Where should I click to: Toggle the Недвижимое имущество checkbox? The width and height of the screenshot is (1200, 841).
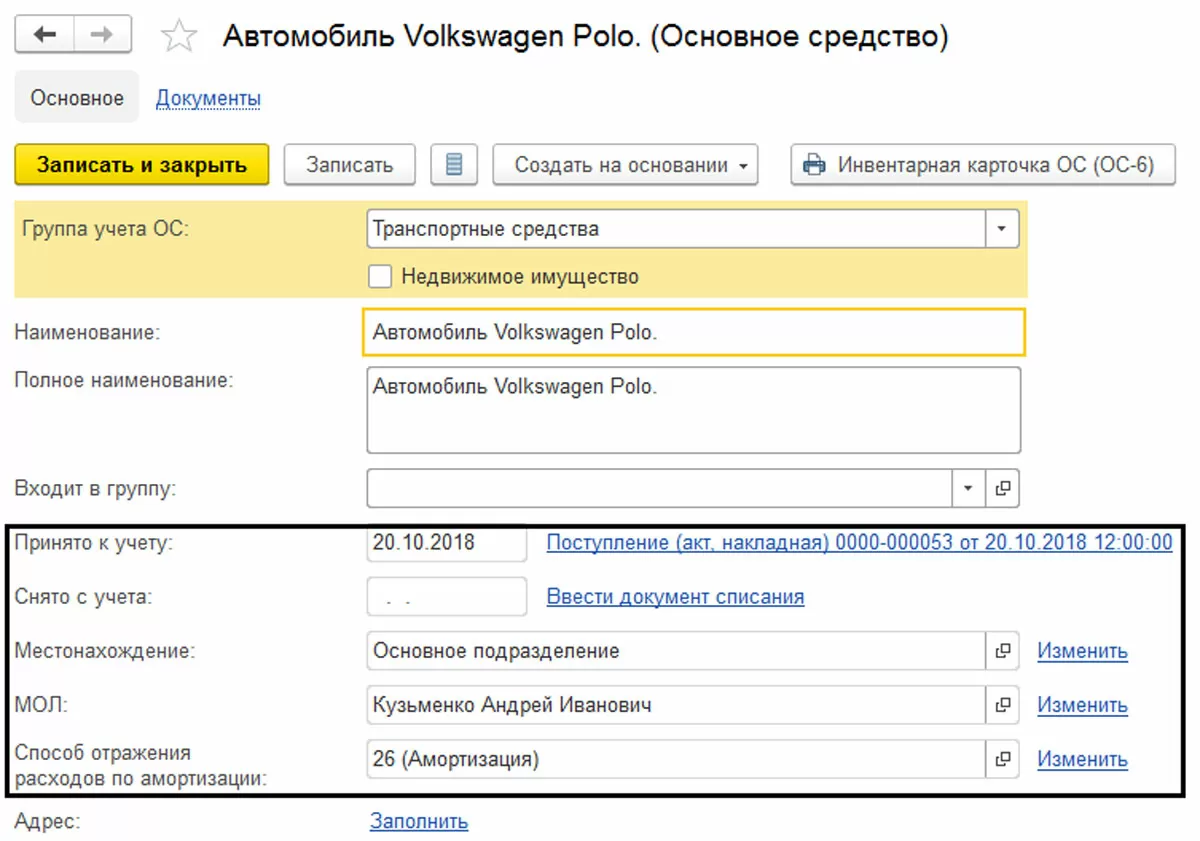pyautogui.click(x=380, y=277)
